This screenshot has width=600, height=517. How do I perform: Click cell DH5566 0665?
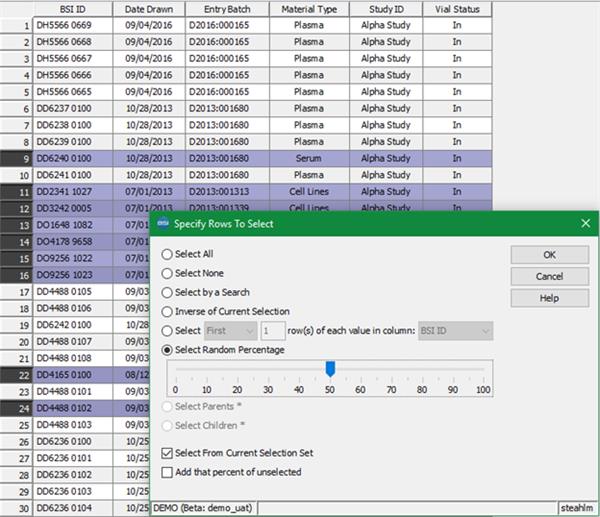[x=73, y=92]
